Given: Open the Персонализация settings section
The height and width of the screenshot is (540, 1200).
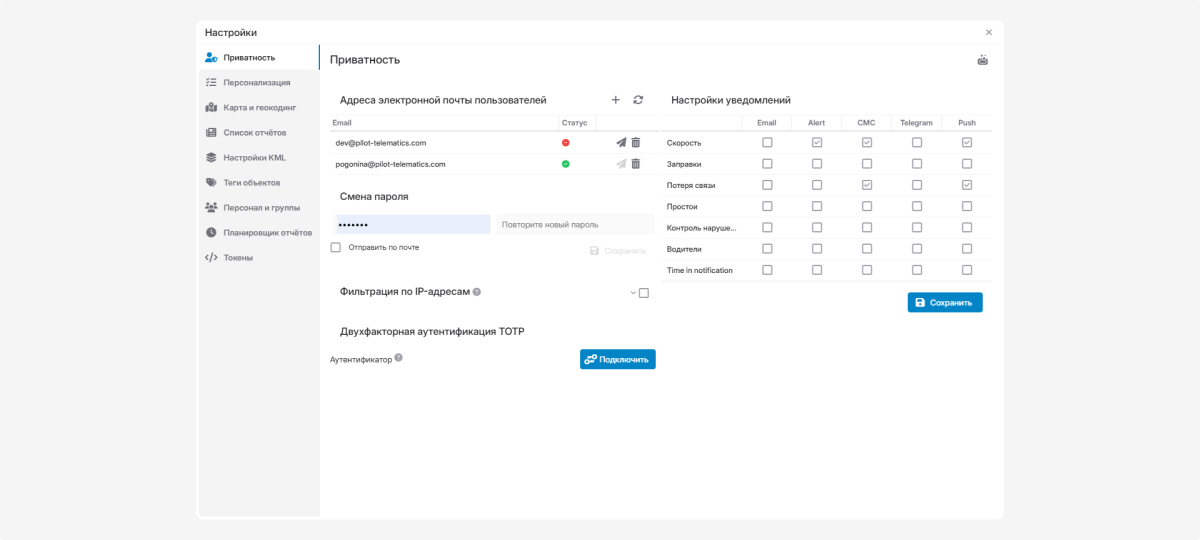Looking at the screenshot, I should (256, 82).
